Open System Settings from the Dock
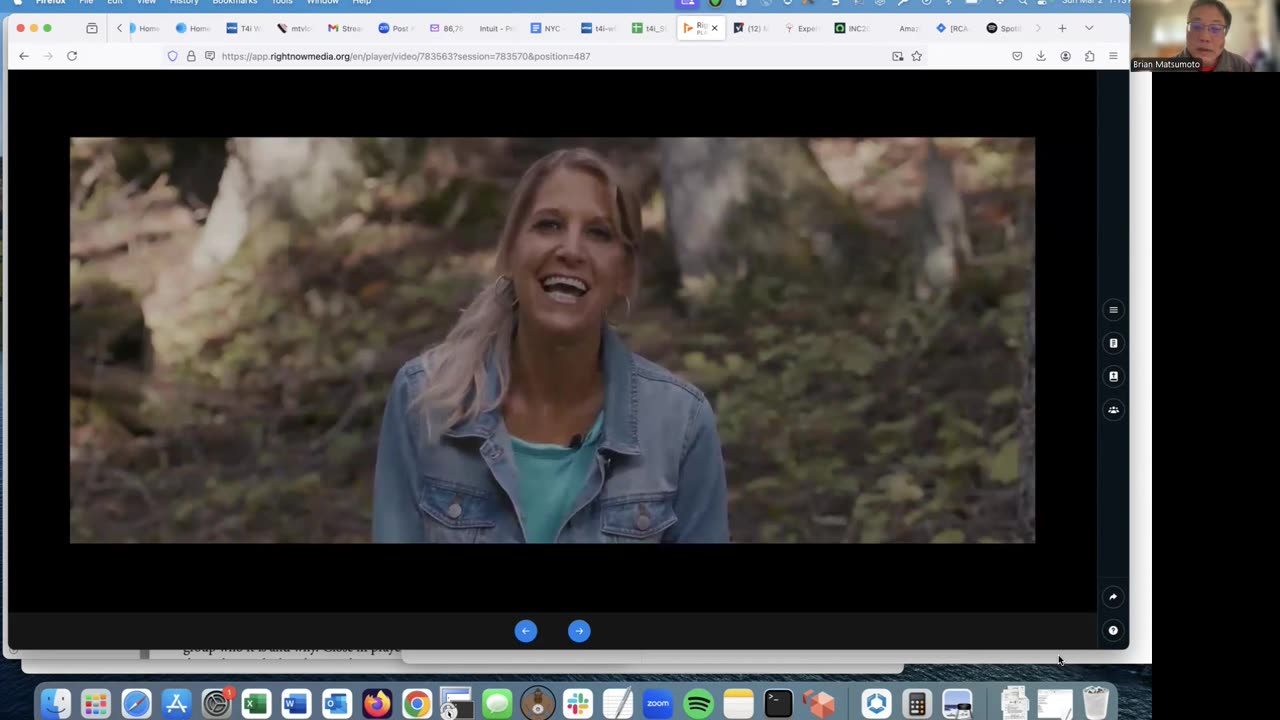 click(x=216, y=703)
